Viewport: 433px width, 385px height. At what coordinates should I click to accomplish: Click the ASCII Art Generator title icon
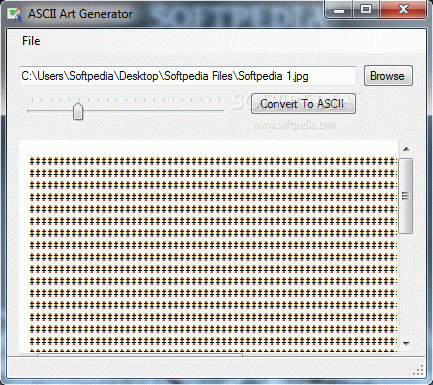pos(14,14)
